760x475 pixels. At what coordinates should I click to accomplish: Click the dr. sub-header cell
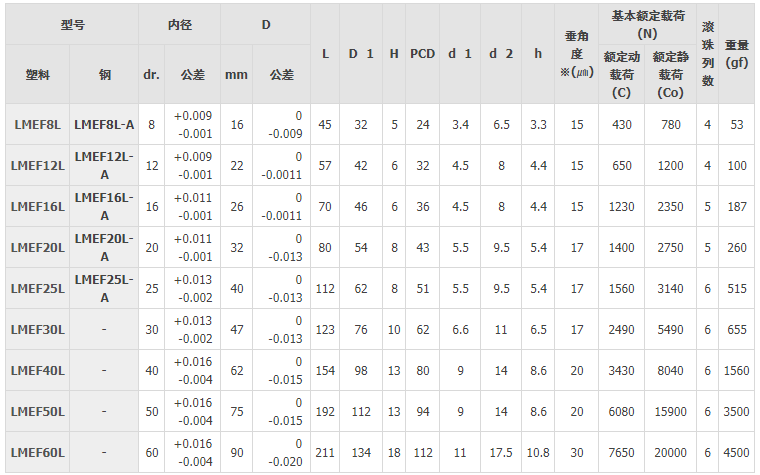pyautogui.click(x=152, y=75)
